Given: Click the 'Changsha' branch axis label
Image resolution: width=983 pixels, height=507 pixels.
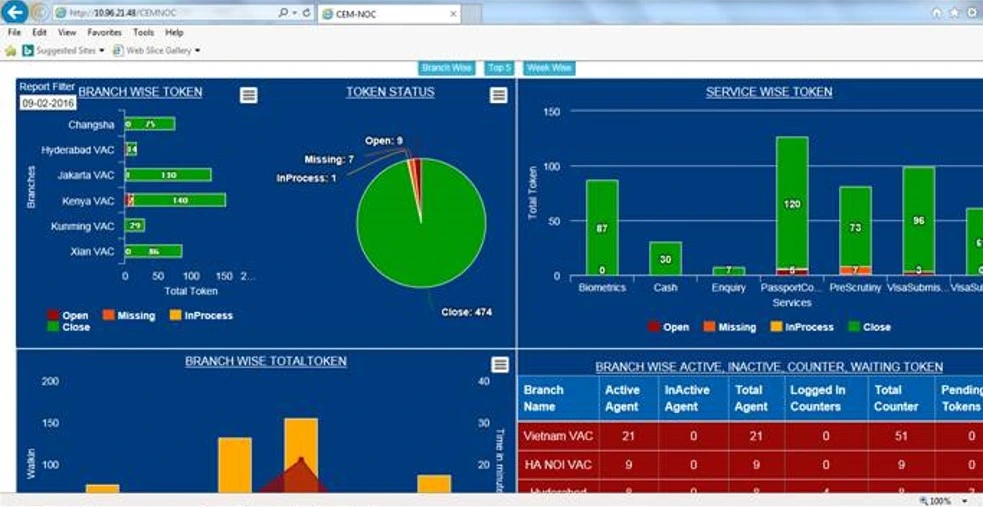Looking at the screenshot, I should [92, 125].
